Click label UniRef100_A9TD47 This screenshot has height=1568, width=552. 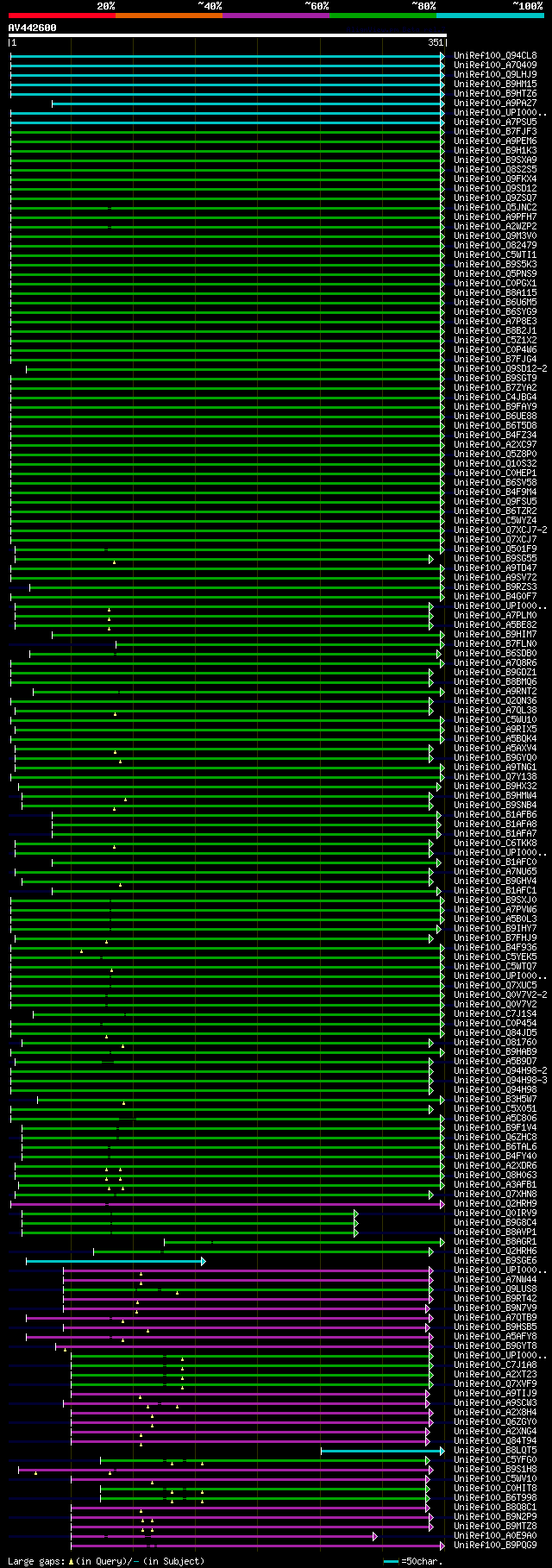point(495,568)
